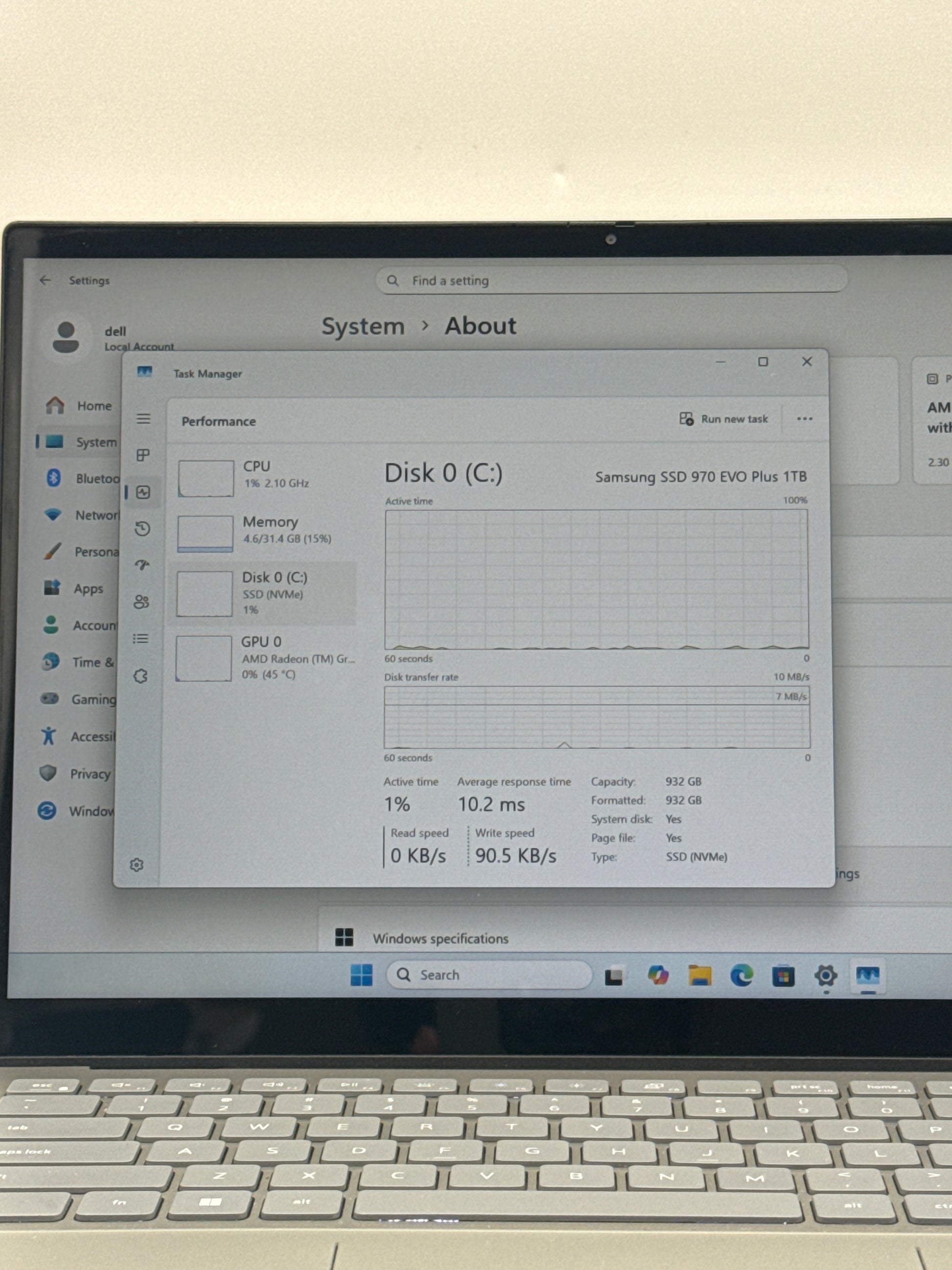This screenshot has width=952, height=1270.
Task: Select the Disk 0 (C:) performance item
Action: (x=264, y=593)
